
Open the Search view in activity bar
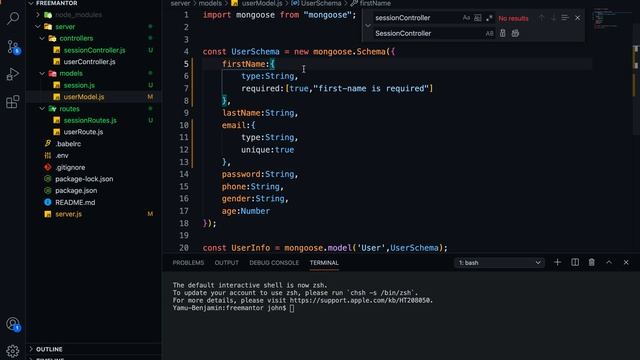tap(13, 18)
